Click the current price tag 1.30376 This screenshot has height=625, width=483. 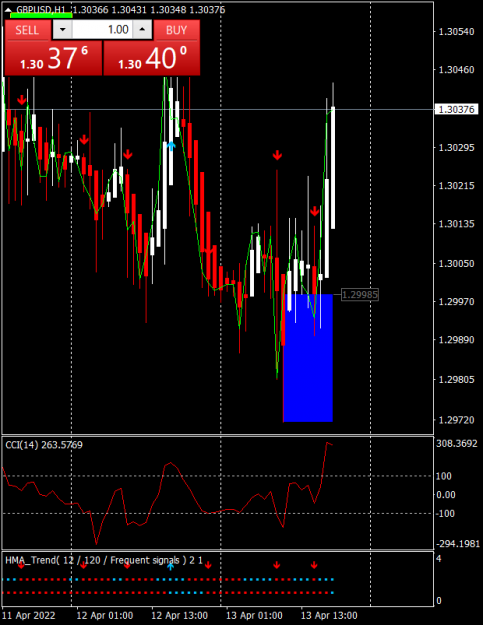456,109
